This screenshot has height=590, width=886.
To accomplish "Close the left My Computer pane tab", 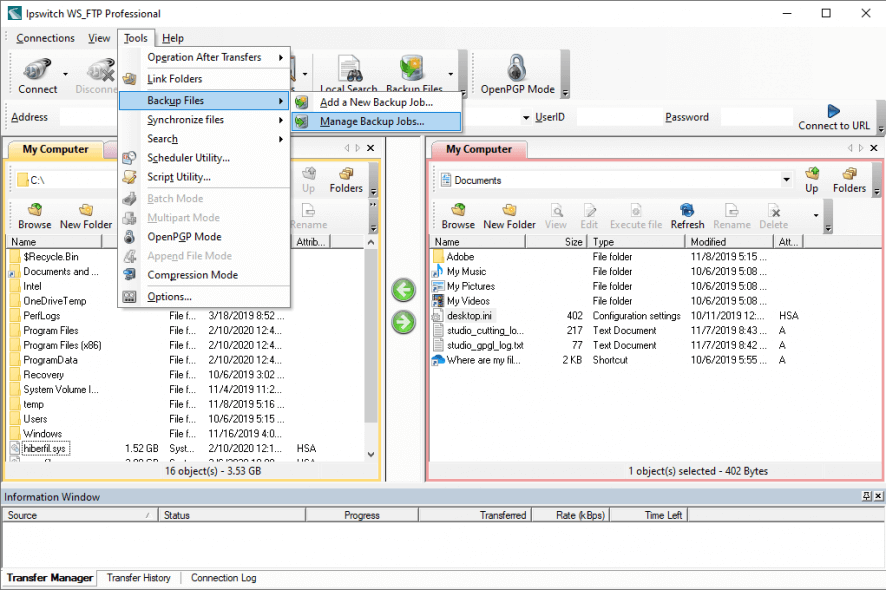I will tap(371, 148).
